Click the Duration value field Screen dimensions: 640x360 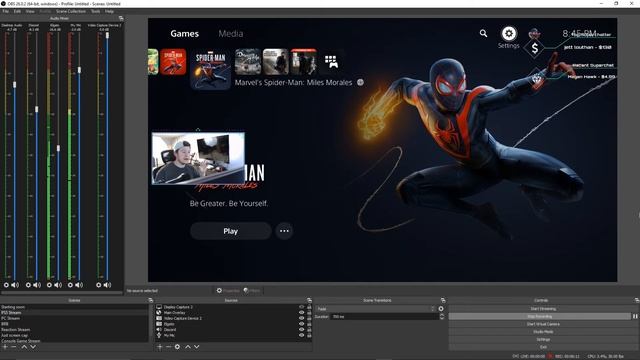coord(384,317)
